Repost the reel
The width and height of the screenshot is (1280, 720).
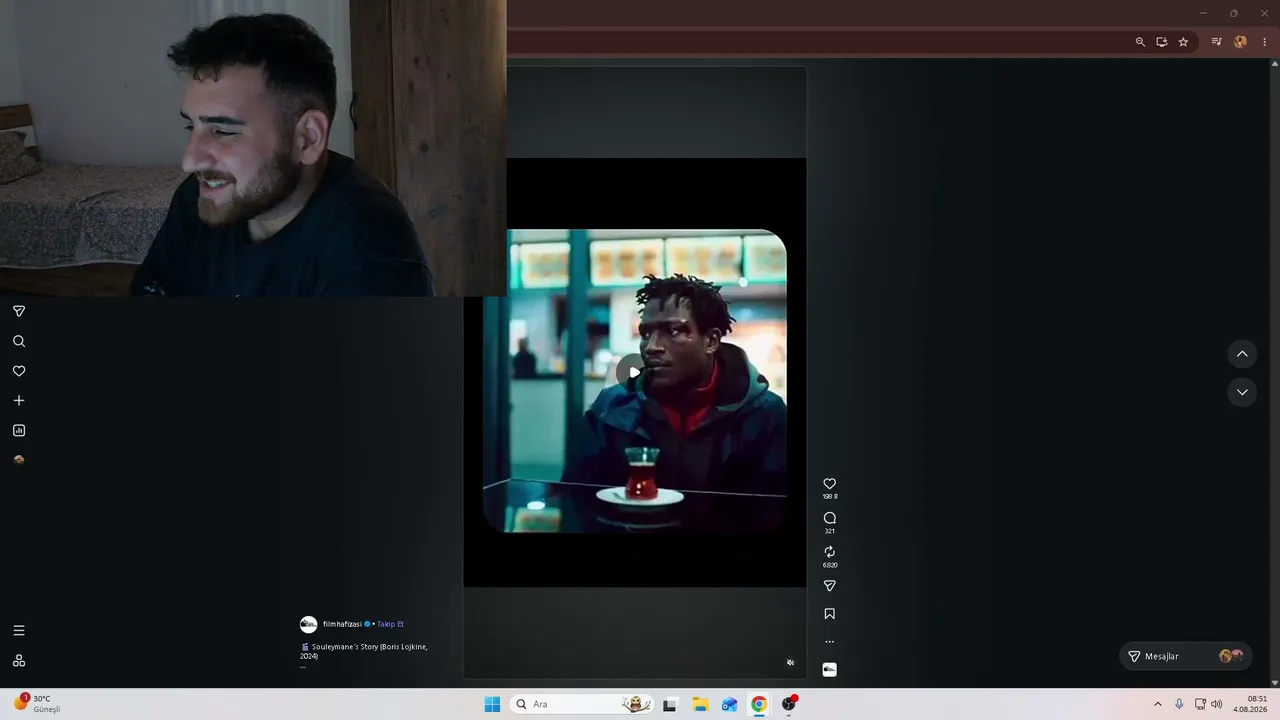829,552
